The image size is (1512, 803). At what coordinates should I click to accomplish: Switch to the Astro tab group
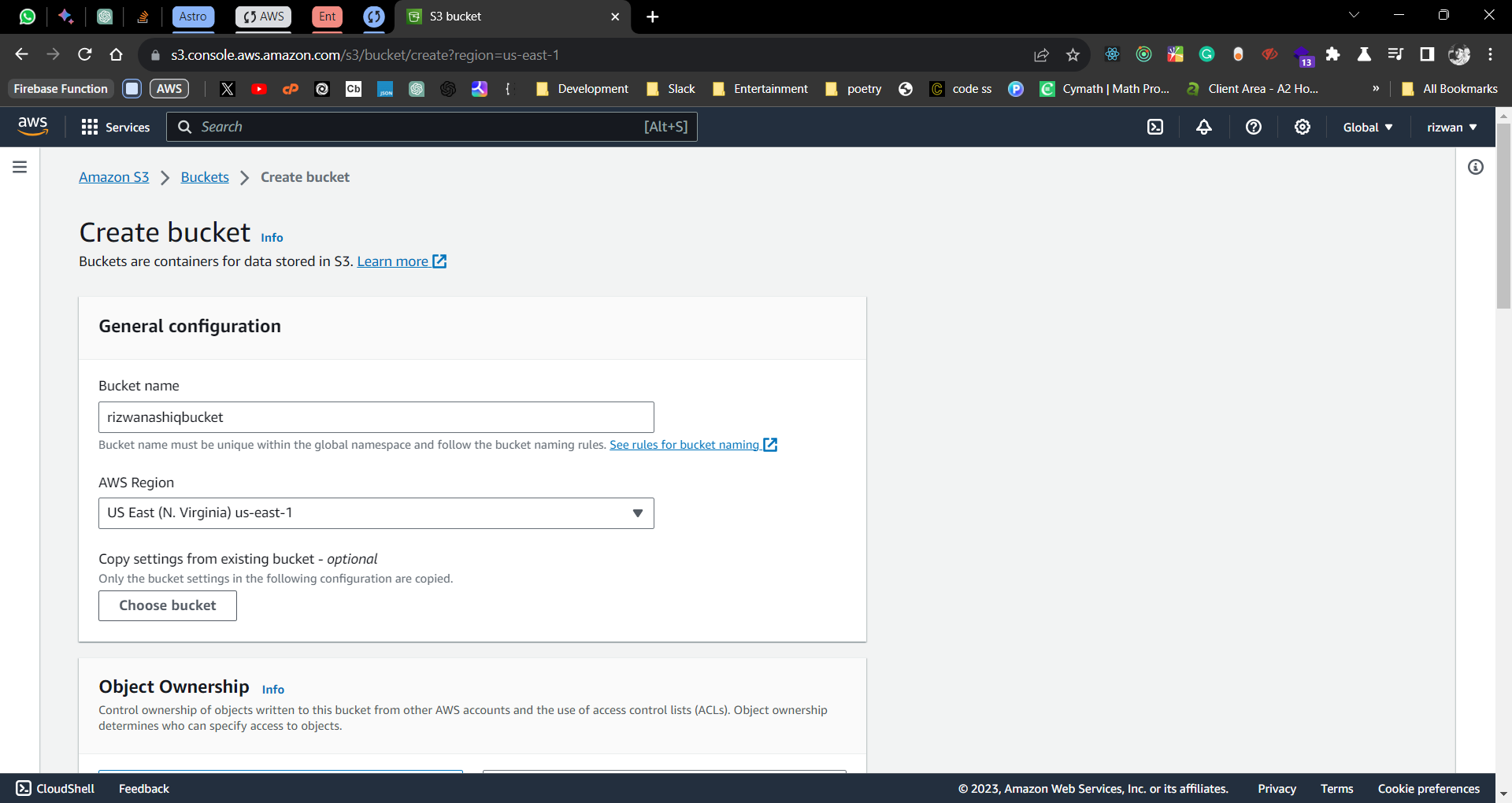[x=193, y=17]
